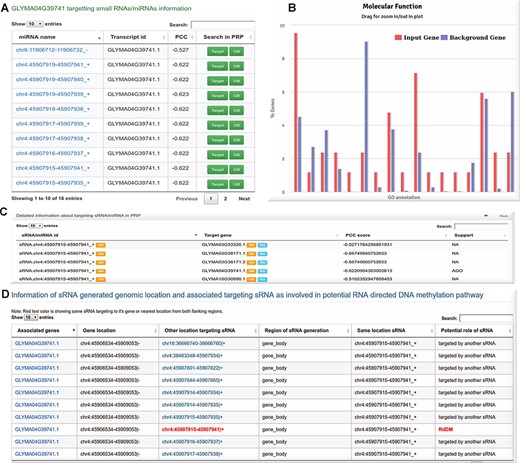Click the tallest blue Background Gene bar

click(366, 117)
